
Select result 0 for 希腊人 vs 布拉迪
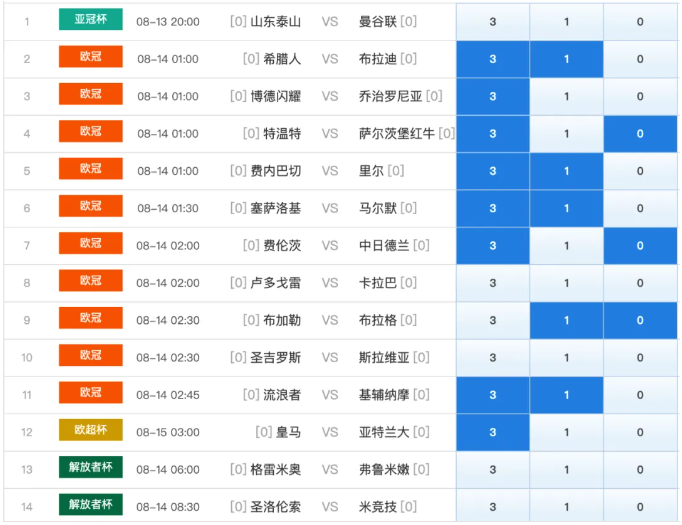(640, 59)
